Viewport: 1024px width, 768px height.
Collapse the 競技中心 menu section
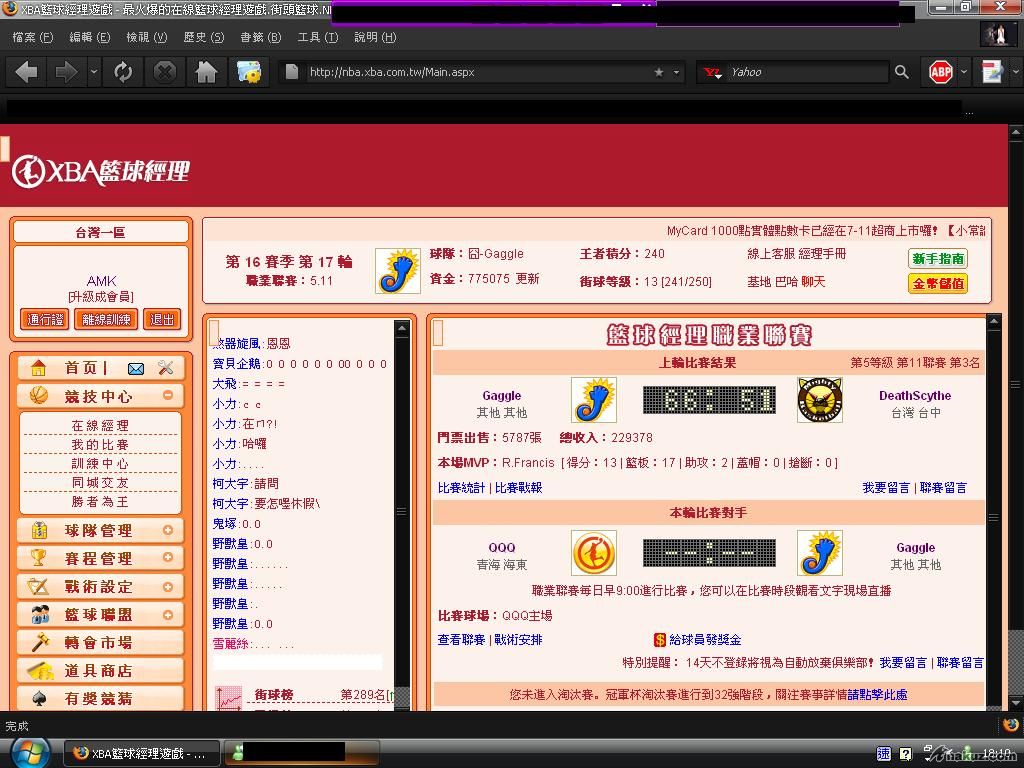click(167, 396)
